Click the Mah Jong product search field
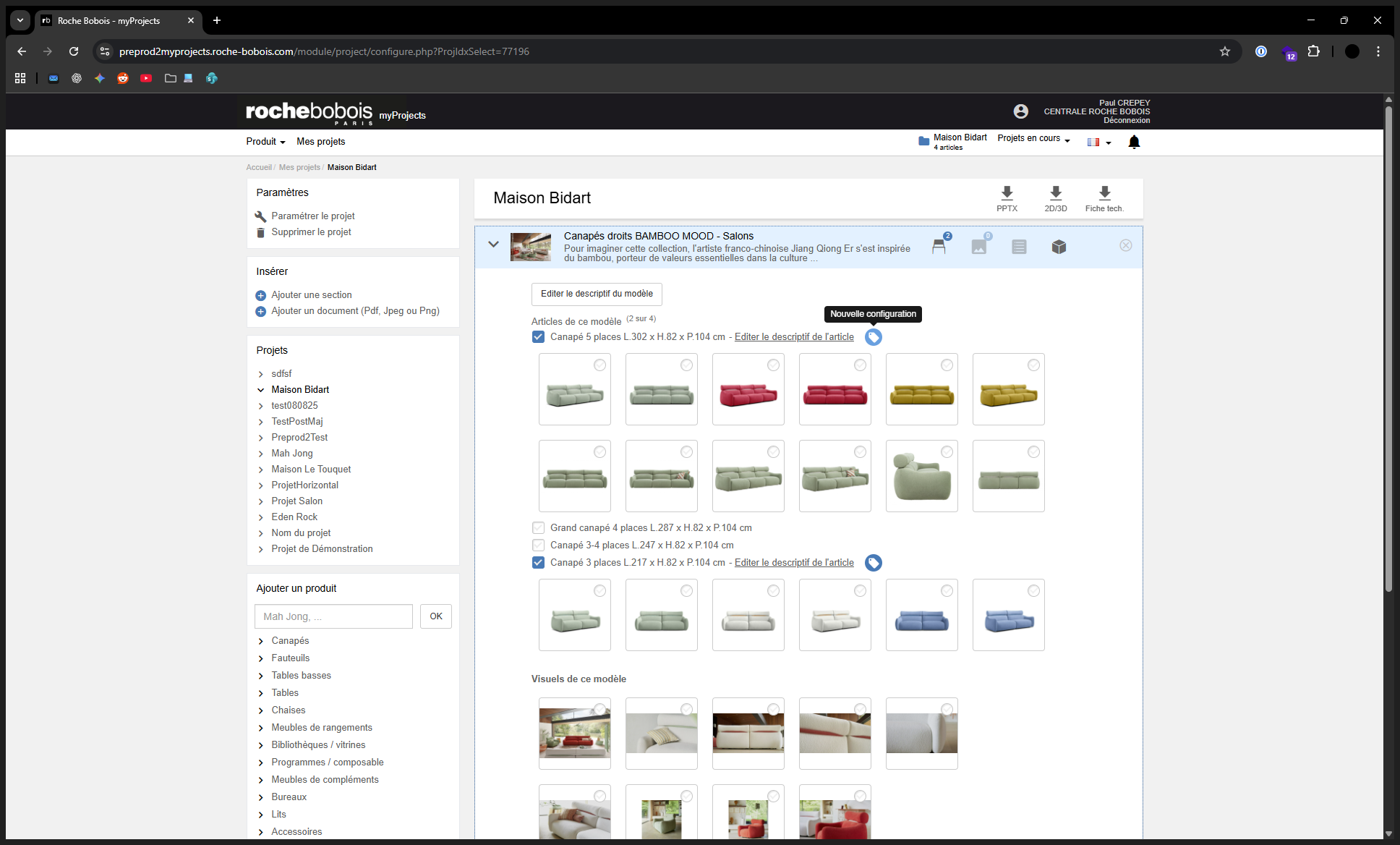 333,616
